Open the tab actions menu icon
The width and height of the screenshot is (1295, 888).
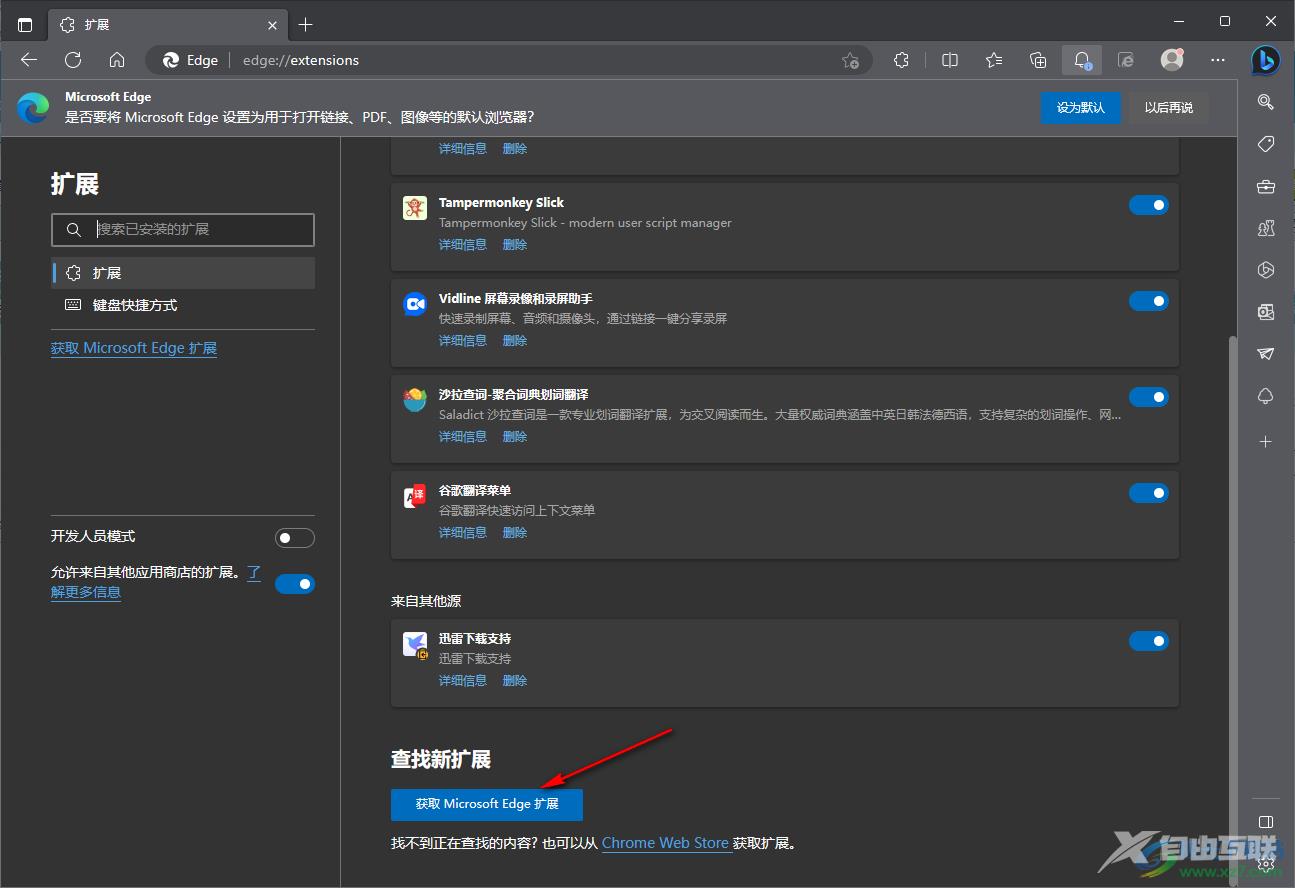[25, 24]
